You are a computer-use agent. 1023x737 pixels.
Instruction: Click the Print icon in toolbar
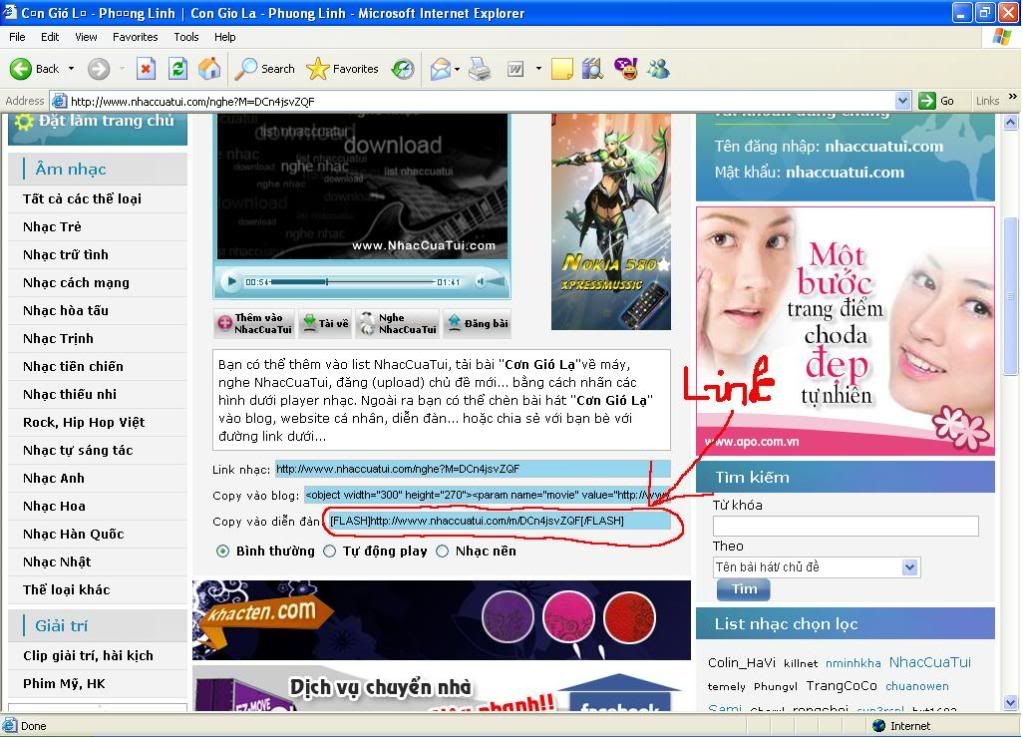click(480, 68)
